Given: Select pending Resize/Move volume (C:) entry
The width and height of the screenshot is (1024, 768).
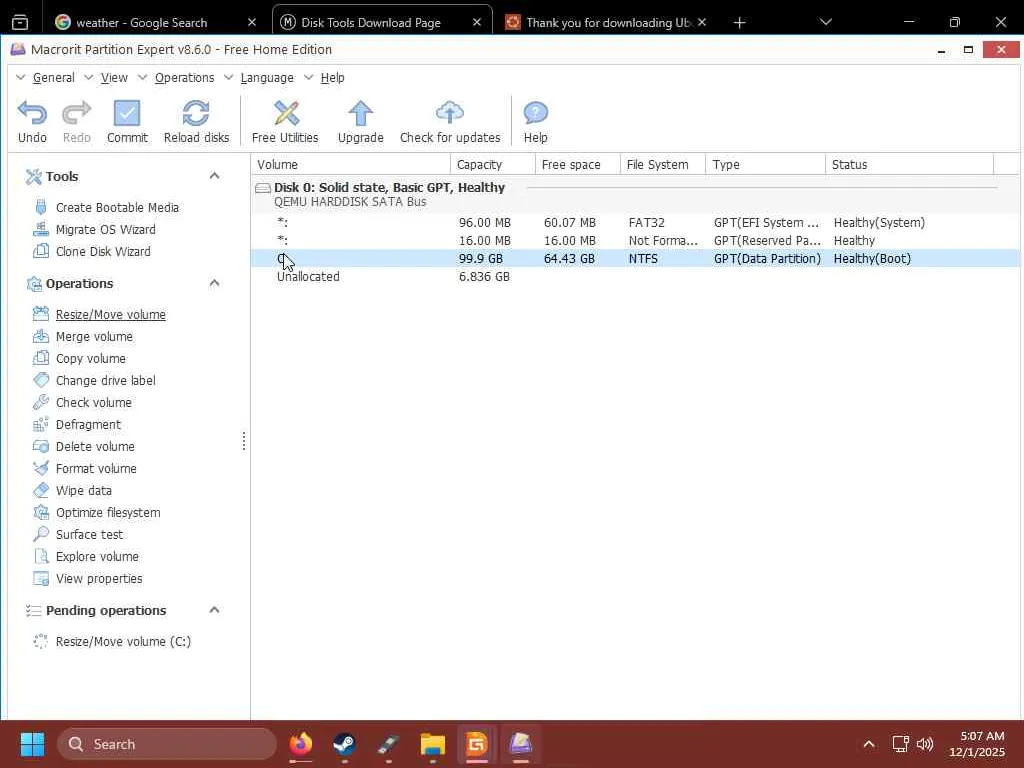Looking at the screenshot, I should 123,642.
